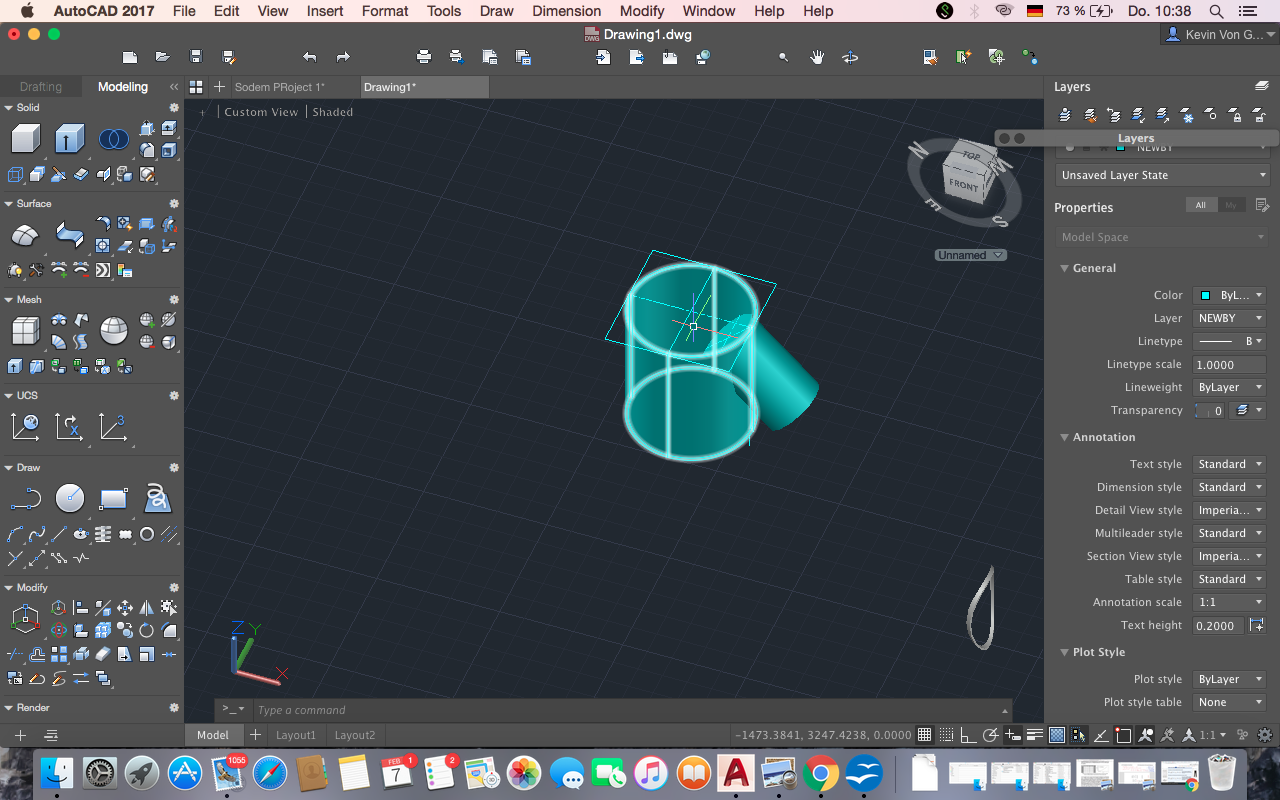
Task: Click the Color swatch in properties
Action: tap(1205, 295)
